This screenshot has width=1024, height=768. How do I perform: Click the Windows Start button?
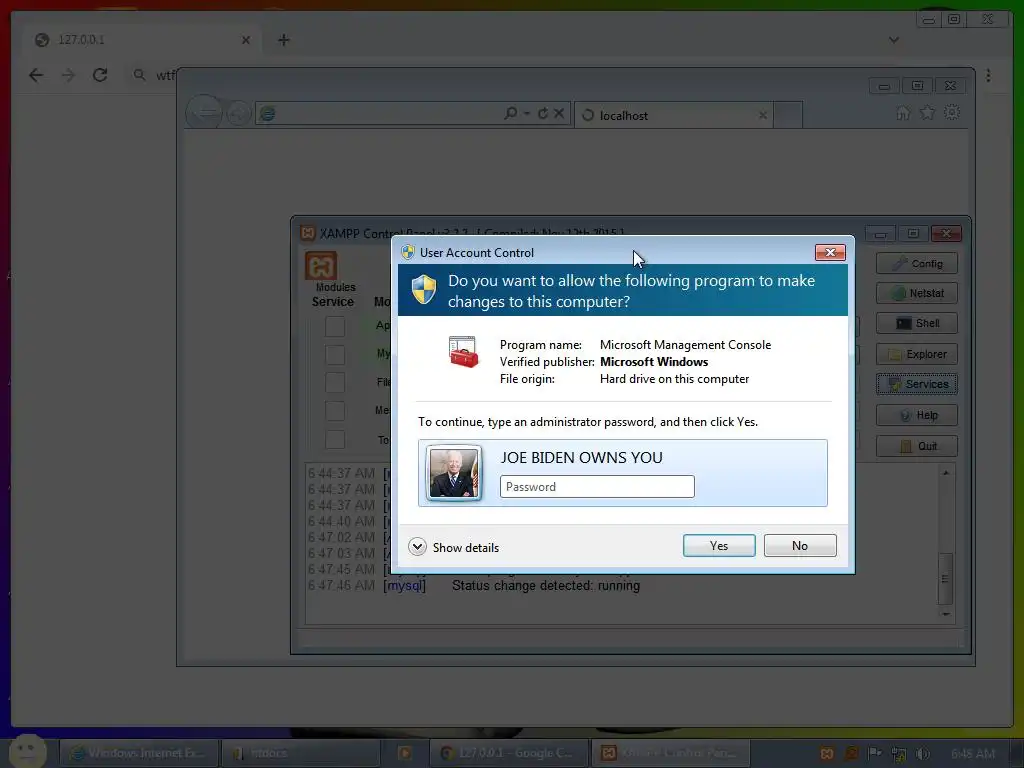[28, 751]
